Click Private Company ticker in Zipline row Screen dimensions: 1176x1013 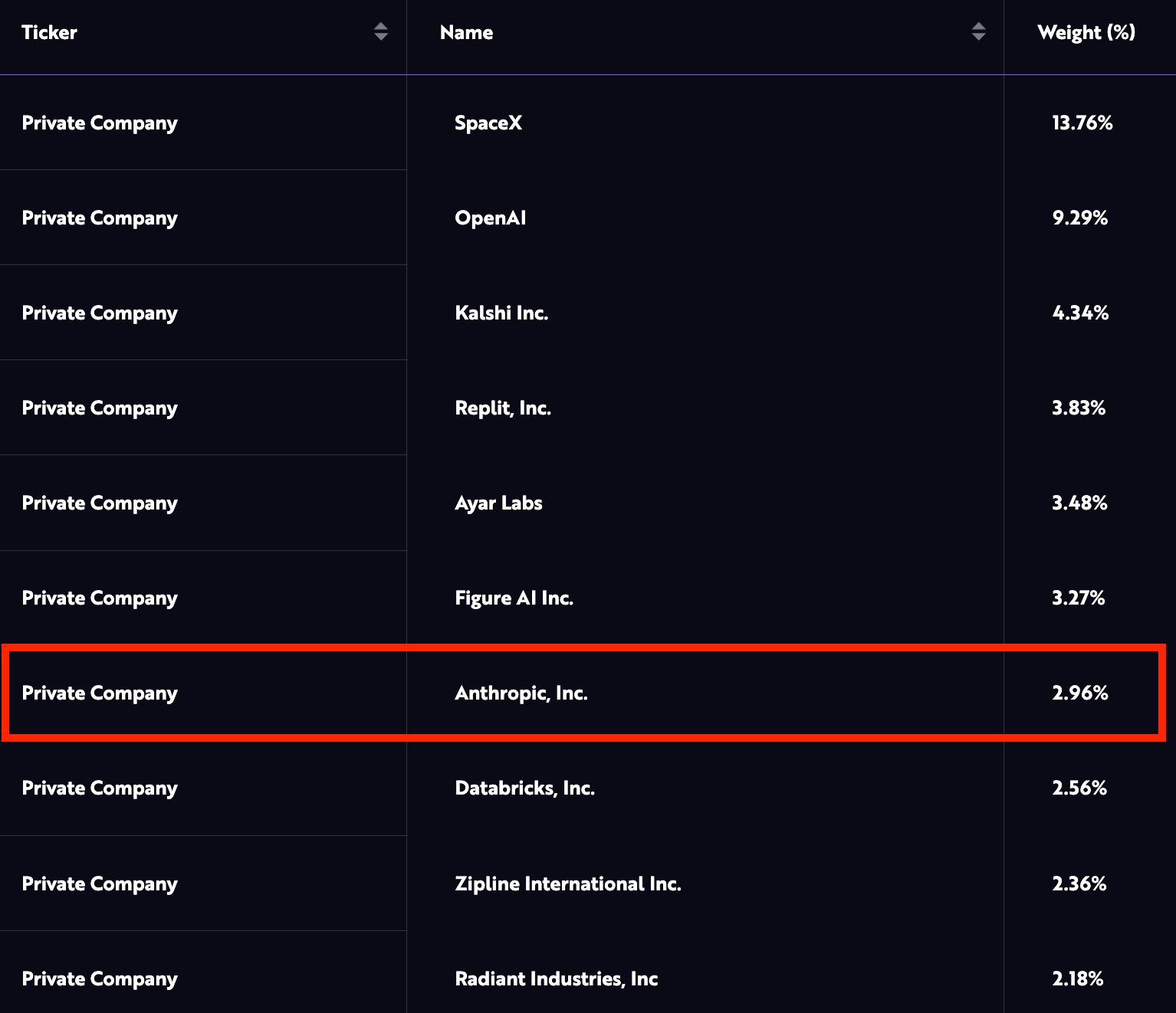100,884
